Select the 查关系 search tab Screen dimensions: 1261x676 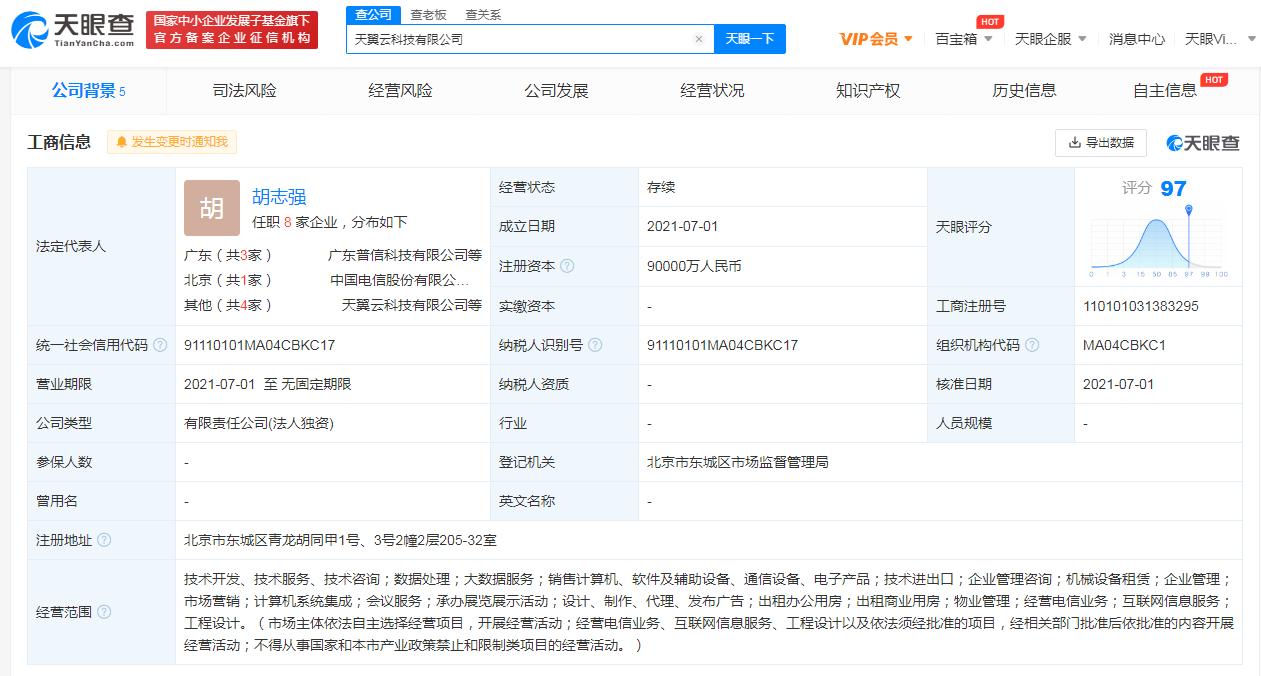point(483,15)
